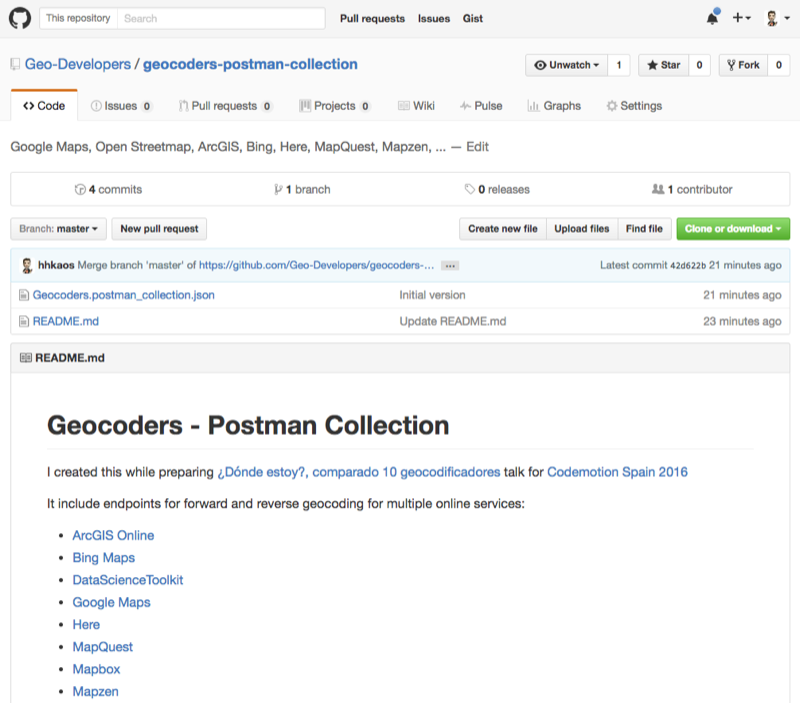Click the GitHub Octocat logo
The image size is (800, 703).
click(20, 18)
